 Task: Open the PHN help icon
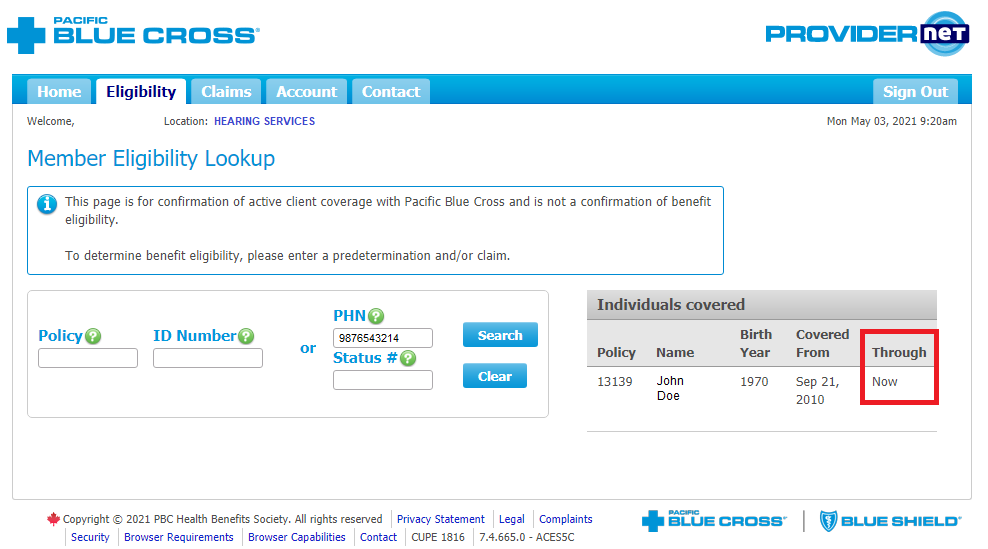pos(376,316)
